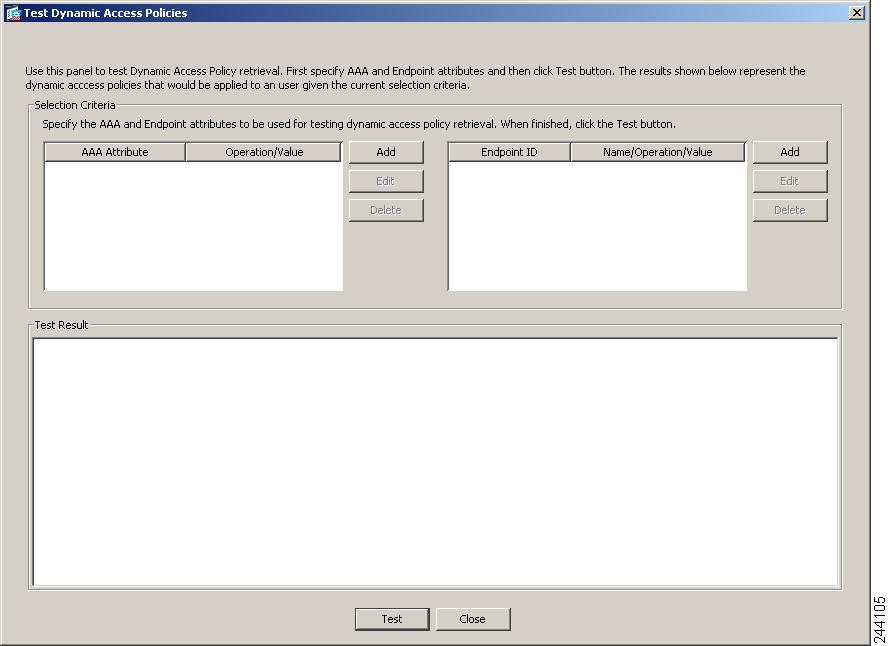Click the Name/Operation/Value column header
888x646 pixels.
658,152
